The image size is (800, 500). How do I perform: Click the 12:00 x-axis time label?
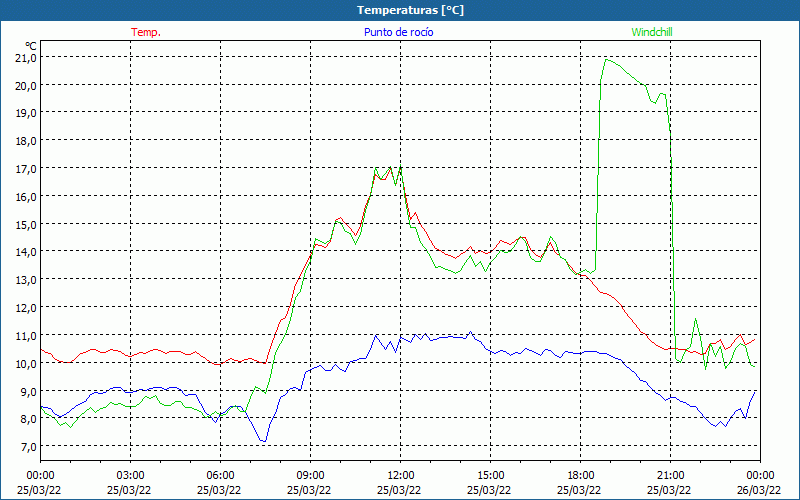click(x=400, y=476)
